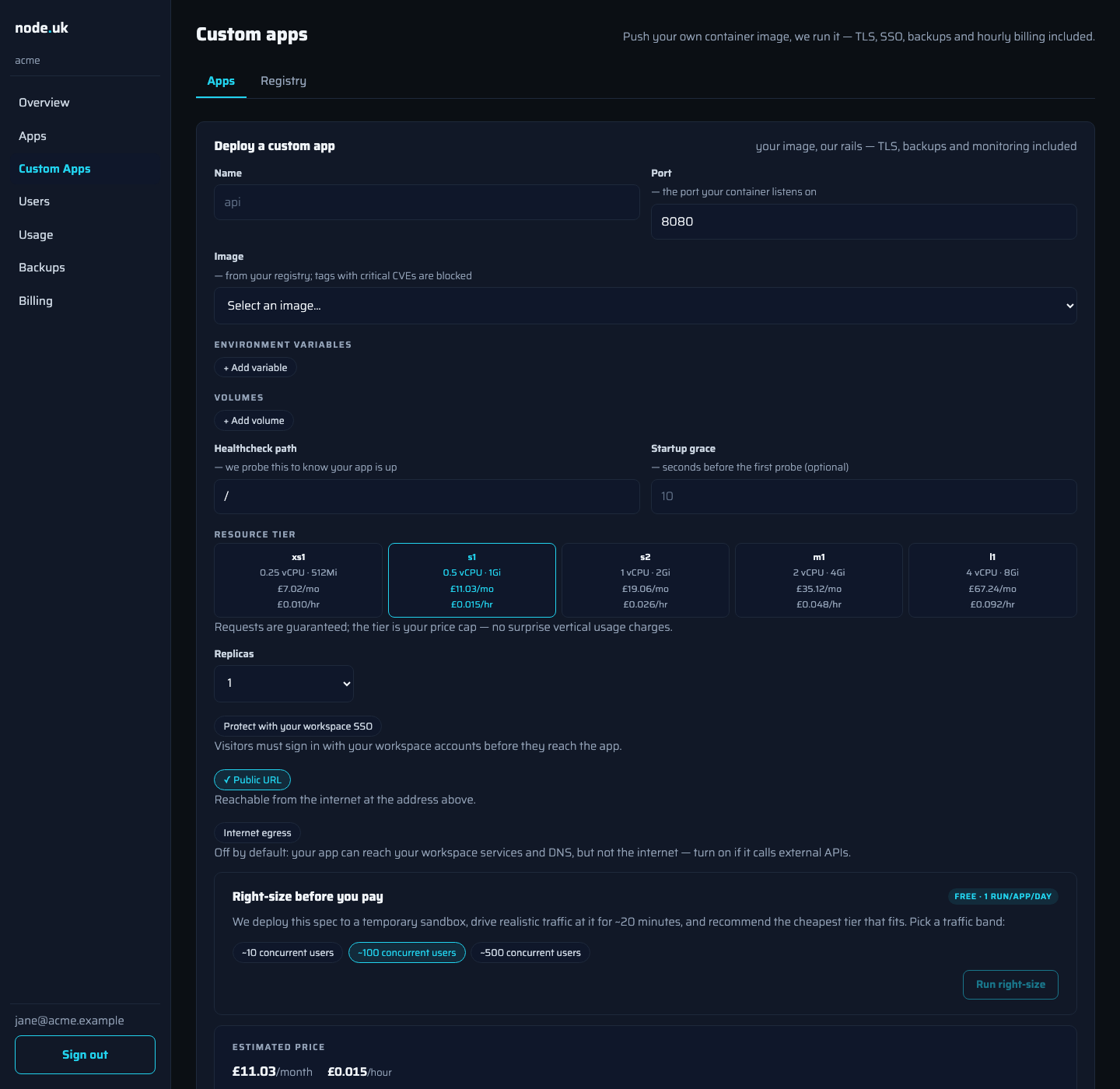Click the Right-size before you pay heading
Viewport: 1120px width, 1089px height.
308,897
